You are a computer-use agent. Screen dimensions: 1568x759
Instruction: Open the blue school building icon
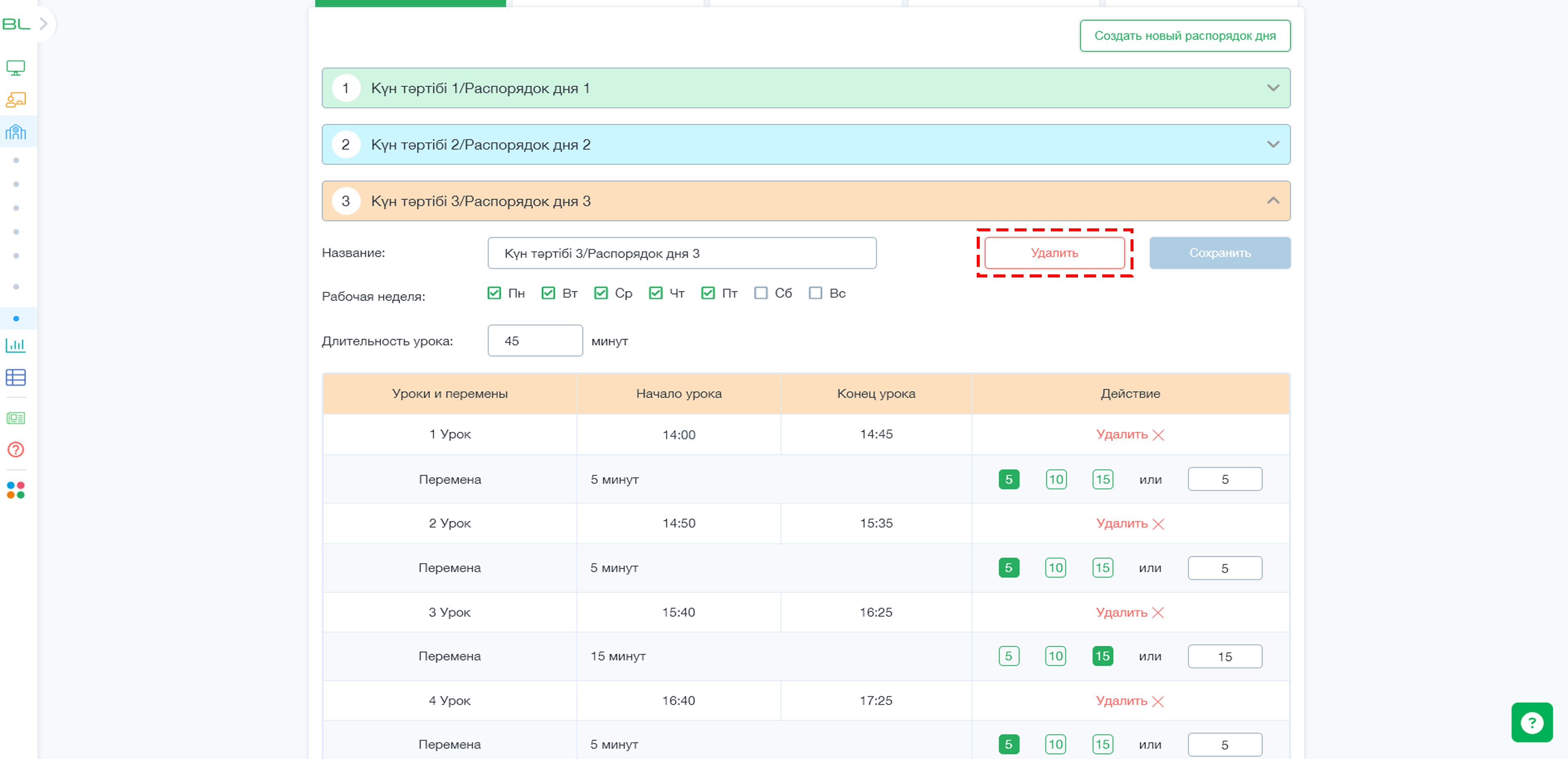coord(16,132)
